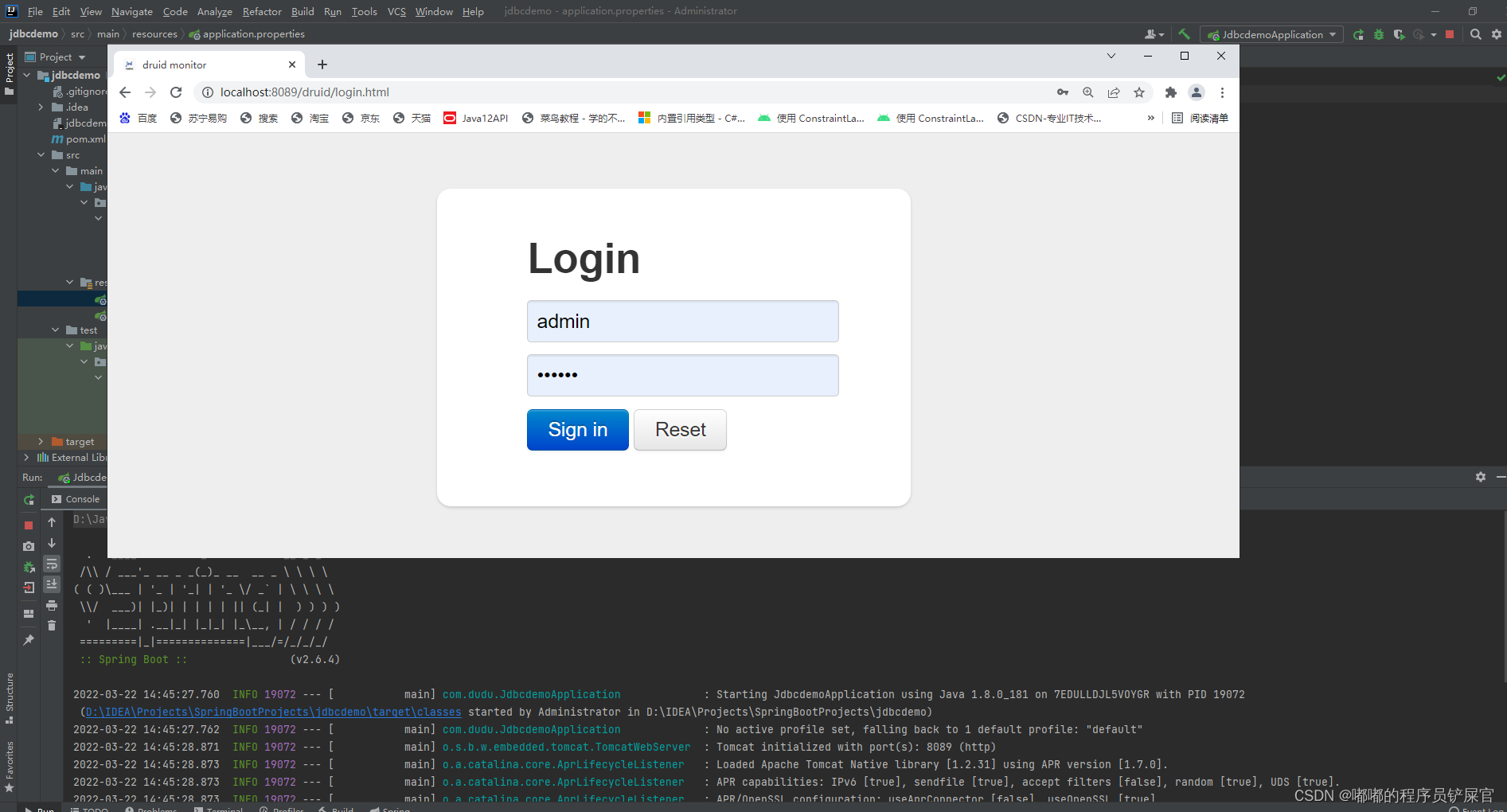Select the Console tab in Run panel
1507x812 pixels.
click(x=76, y=499)
